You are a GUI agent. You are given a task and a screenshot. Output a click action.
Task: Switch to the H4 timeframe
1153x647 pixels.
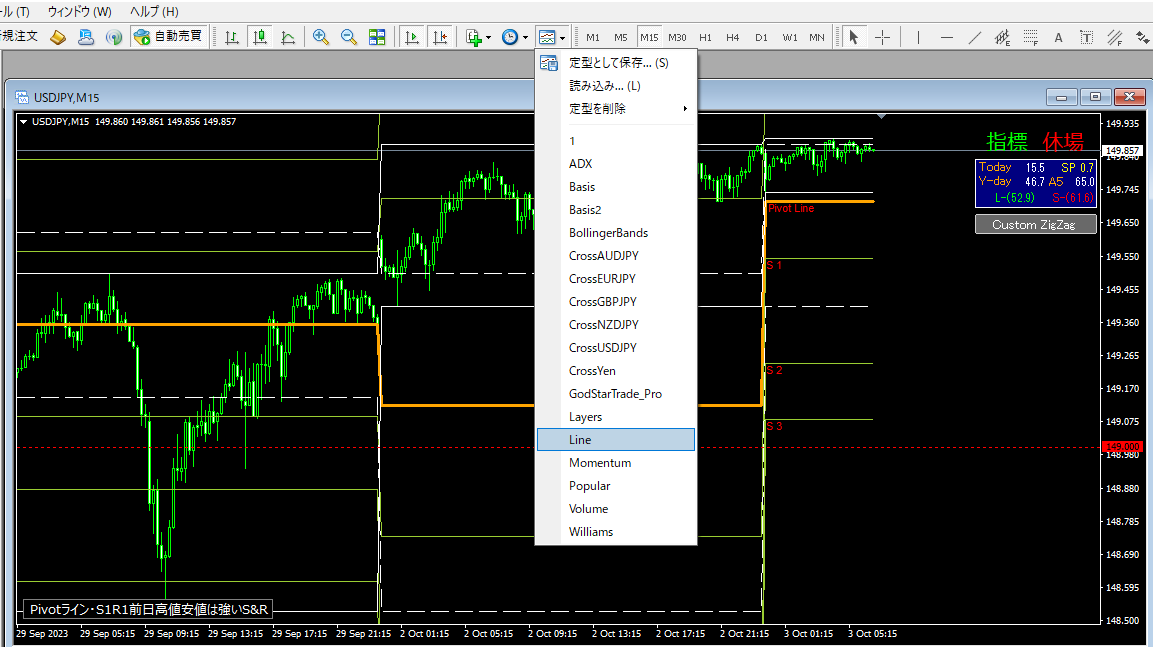(733, 37)
